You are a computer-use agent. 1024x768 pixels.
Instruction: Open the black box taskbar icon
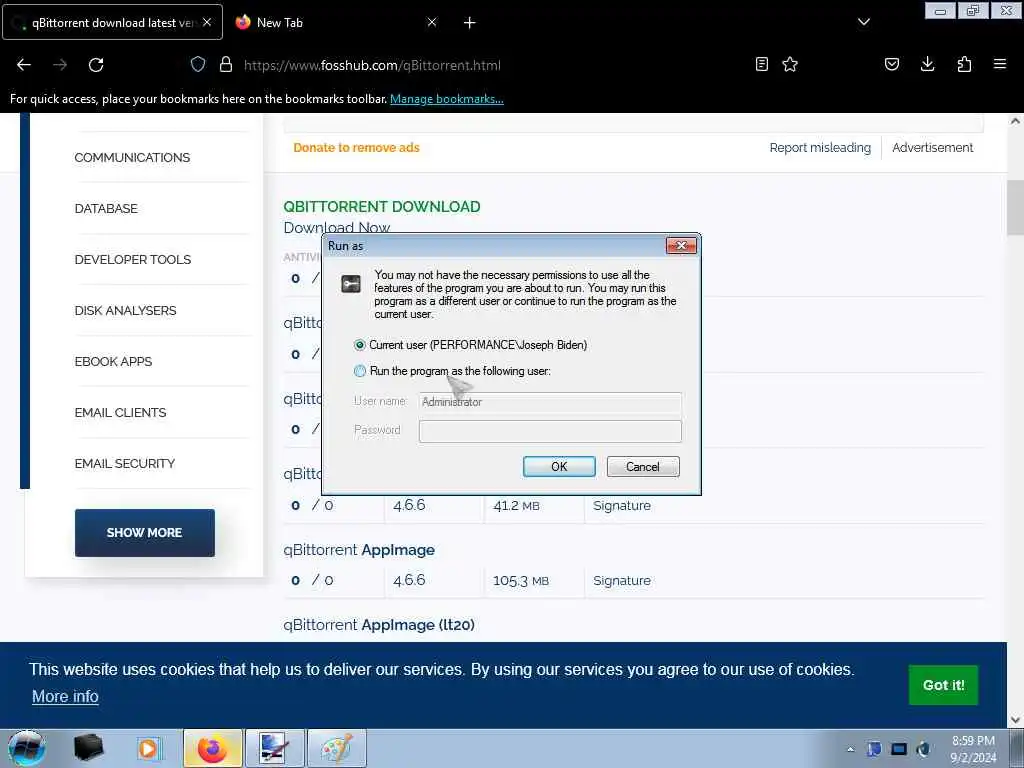point(89,748)
